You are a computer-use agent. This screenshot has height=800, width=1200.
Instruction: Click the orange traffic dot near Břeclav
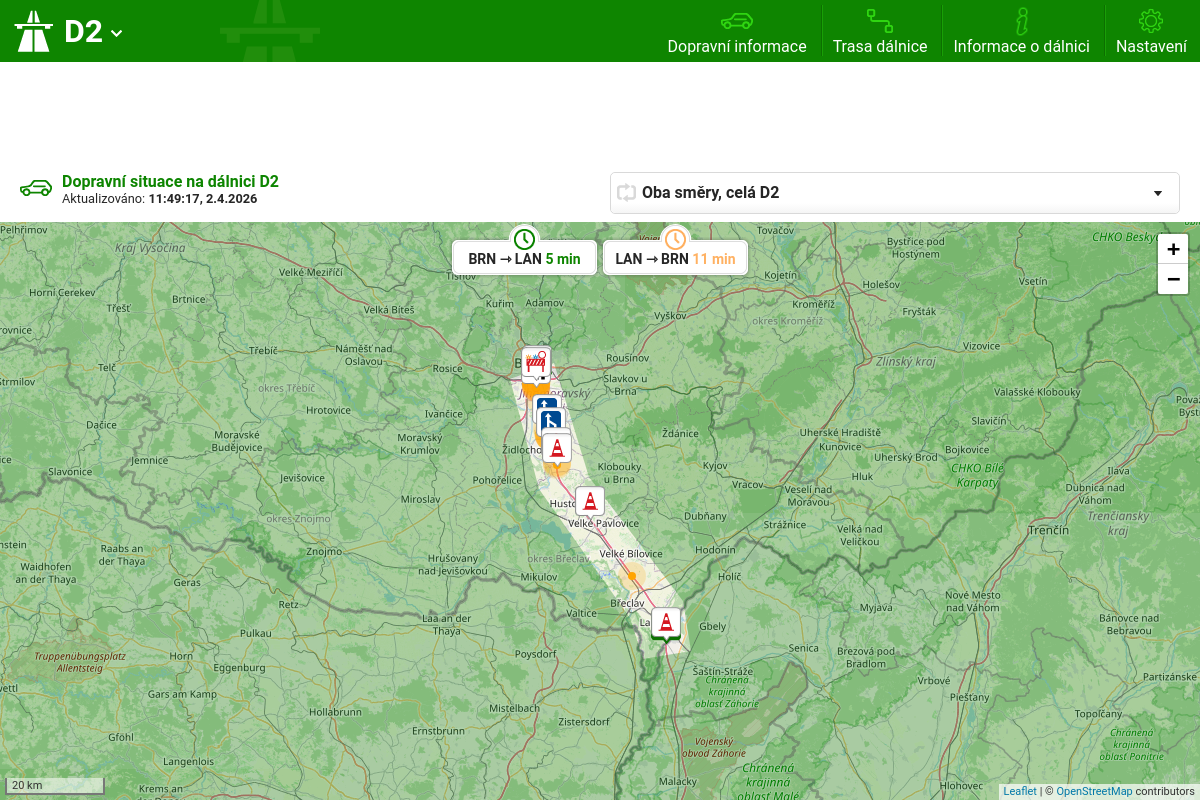point(632,575)
